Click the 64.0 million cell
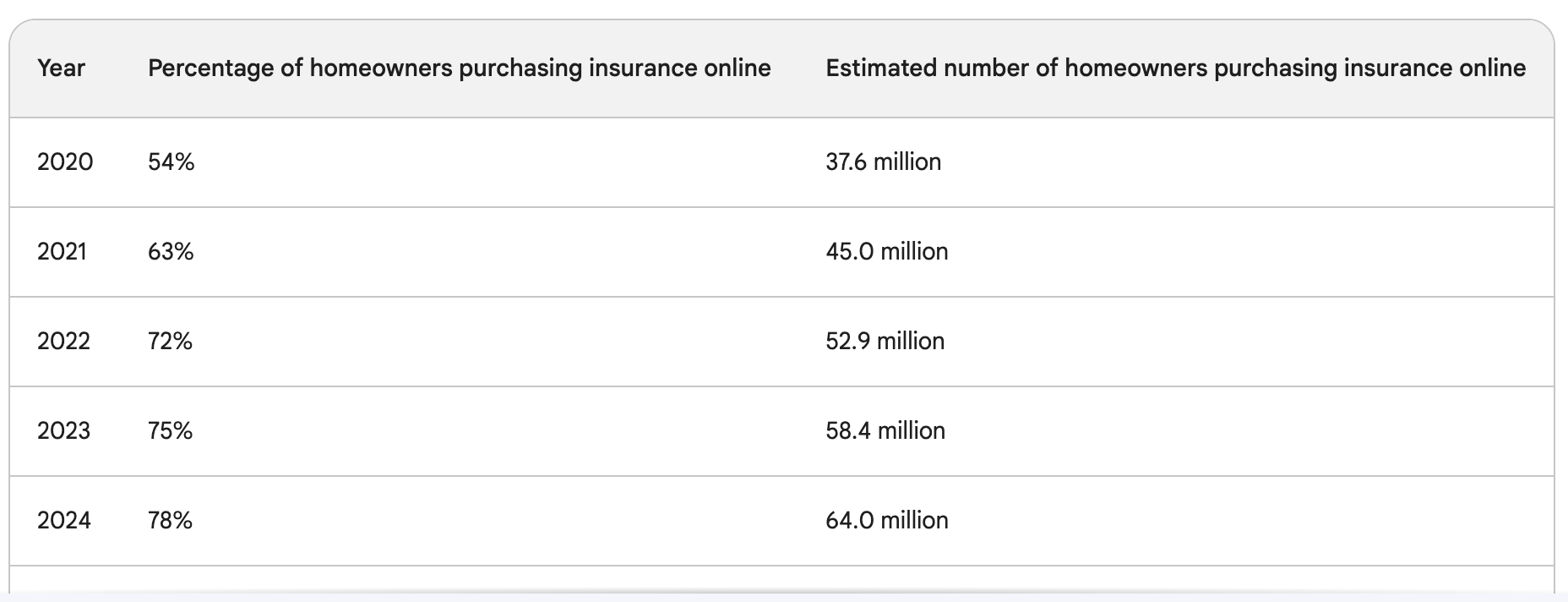1568x602 pixels. (x=887, y=521)
